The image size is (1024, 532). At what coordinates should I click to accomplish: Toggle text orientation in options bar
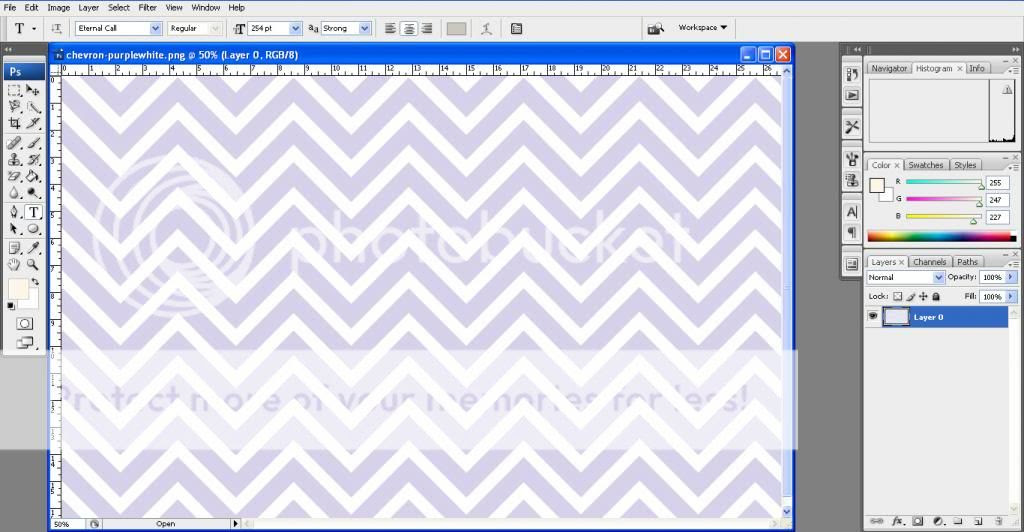(57, 29)
